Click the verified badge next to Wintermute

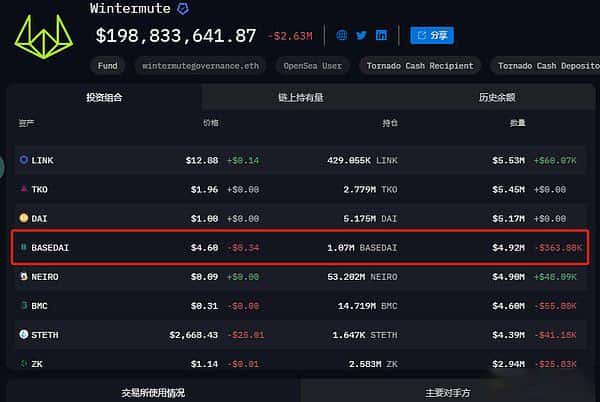(183, 8)
